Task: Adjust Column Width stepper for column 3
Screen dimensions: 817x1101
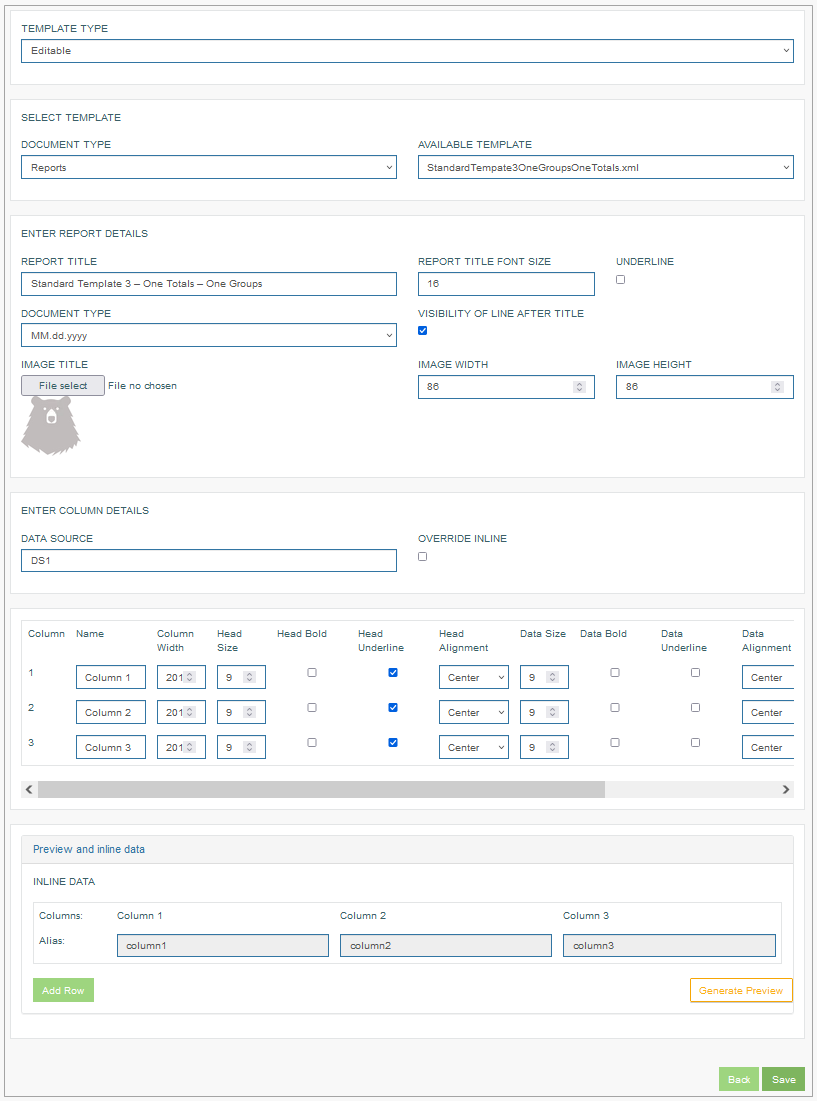Action: pos(190,748)
